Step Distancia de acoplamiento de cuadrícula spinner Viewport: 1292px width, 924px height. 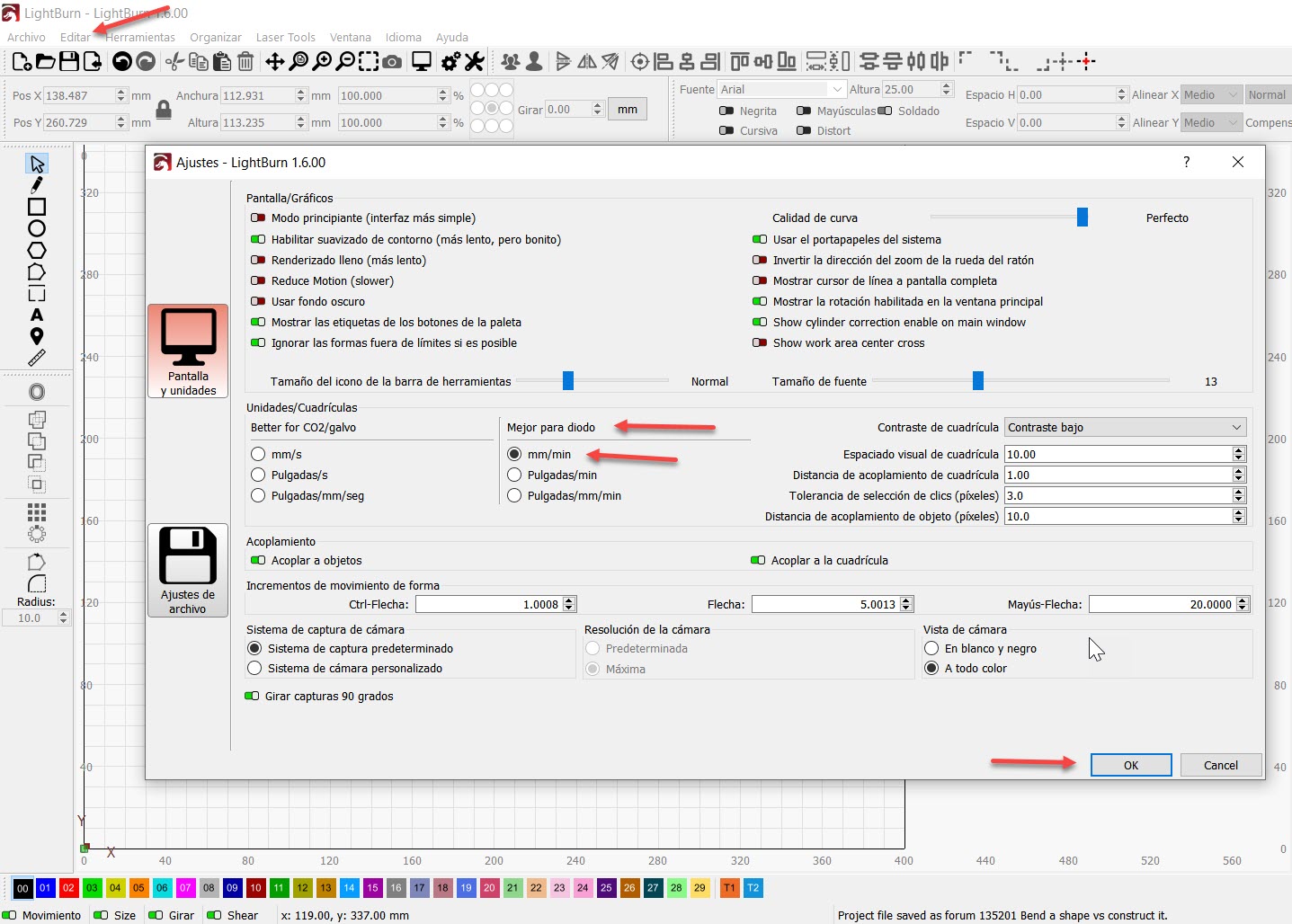(1239, 475)
